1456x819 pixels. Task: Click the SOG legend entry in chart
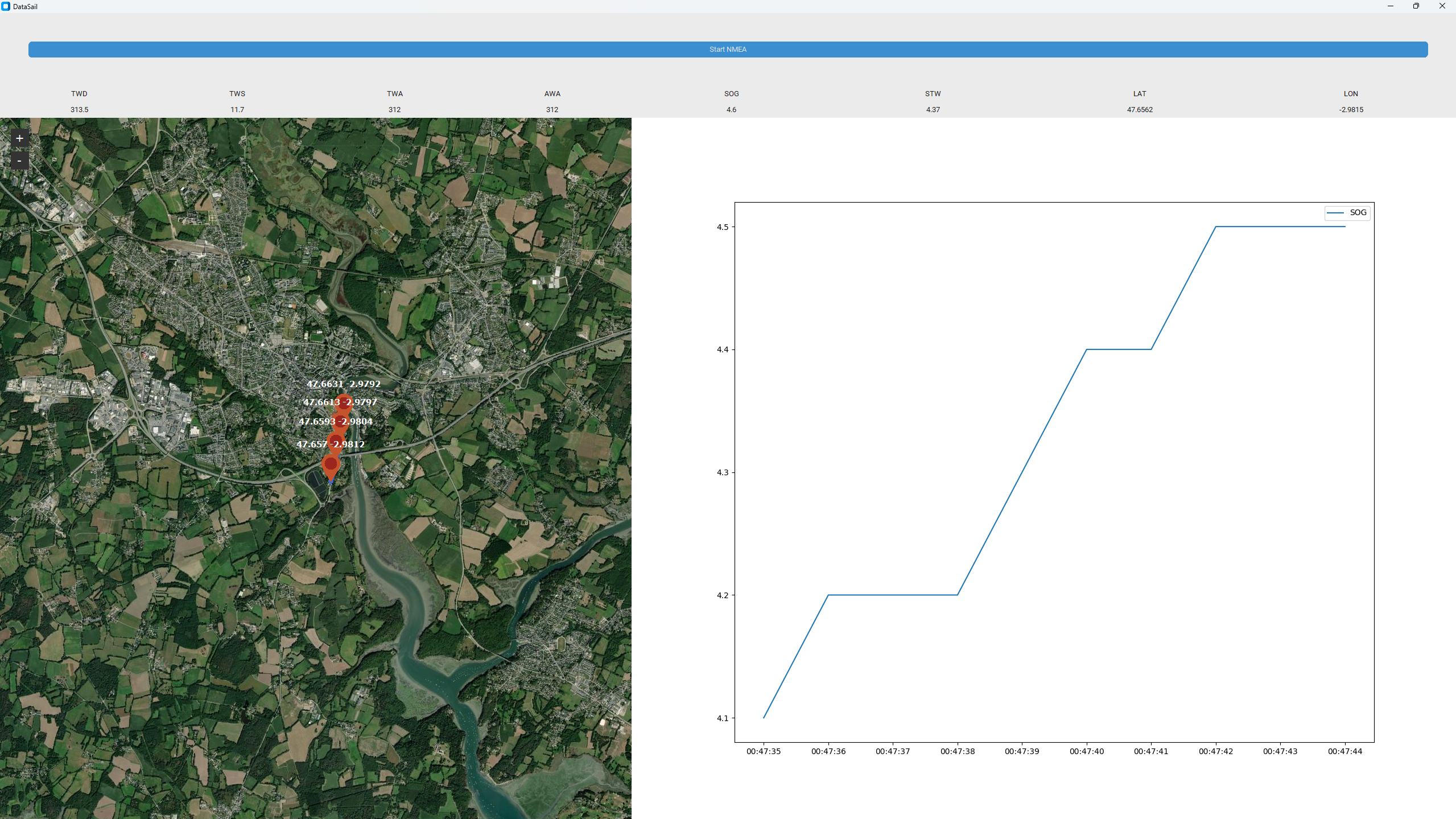1347,212
